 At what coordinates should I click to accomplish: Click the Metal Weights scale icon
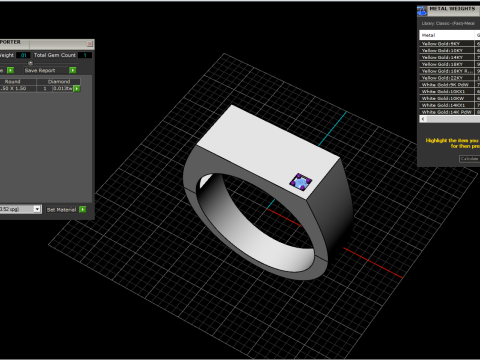422,11
